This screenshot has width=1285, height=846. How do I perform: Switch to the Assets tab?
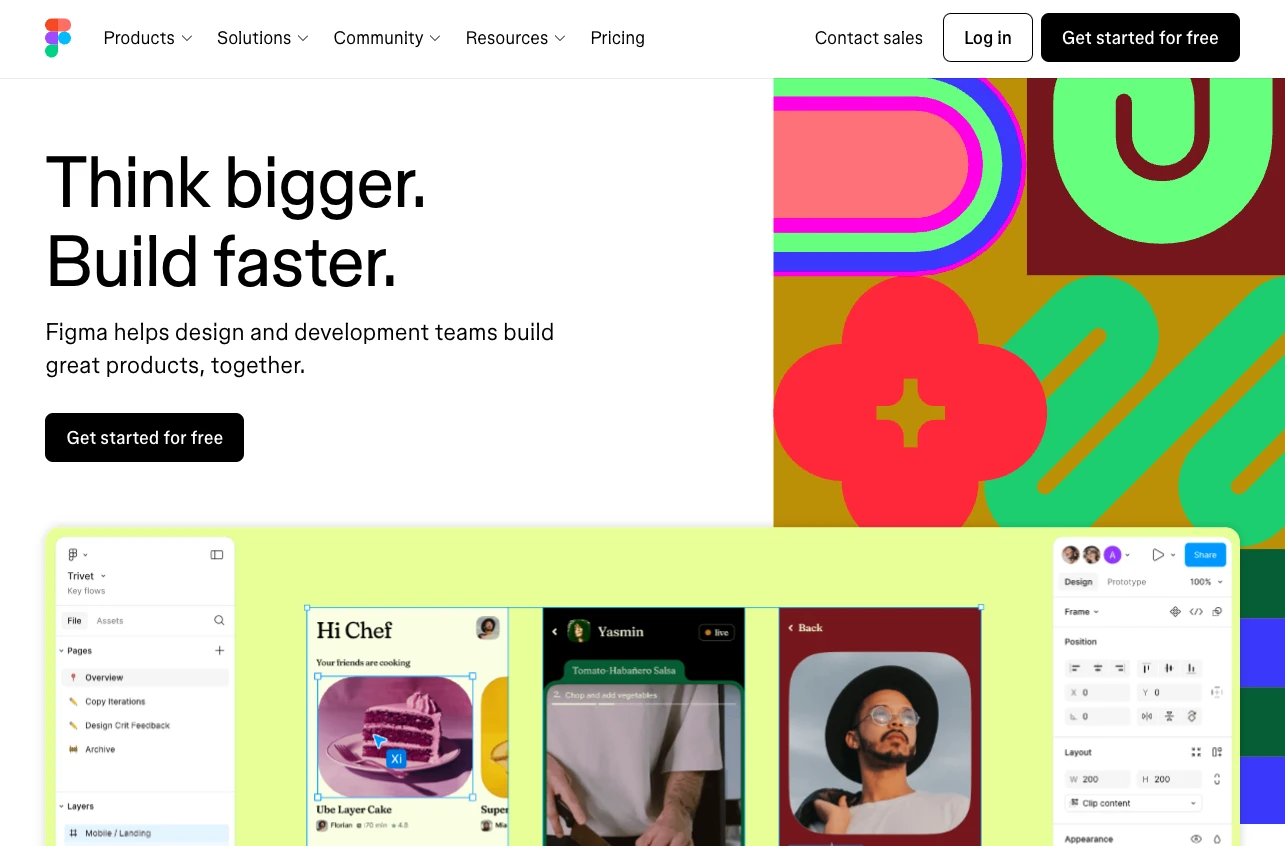[110, 621]
